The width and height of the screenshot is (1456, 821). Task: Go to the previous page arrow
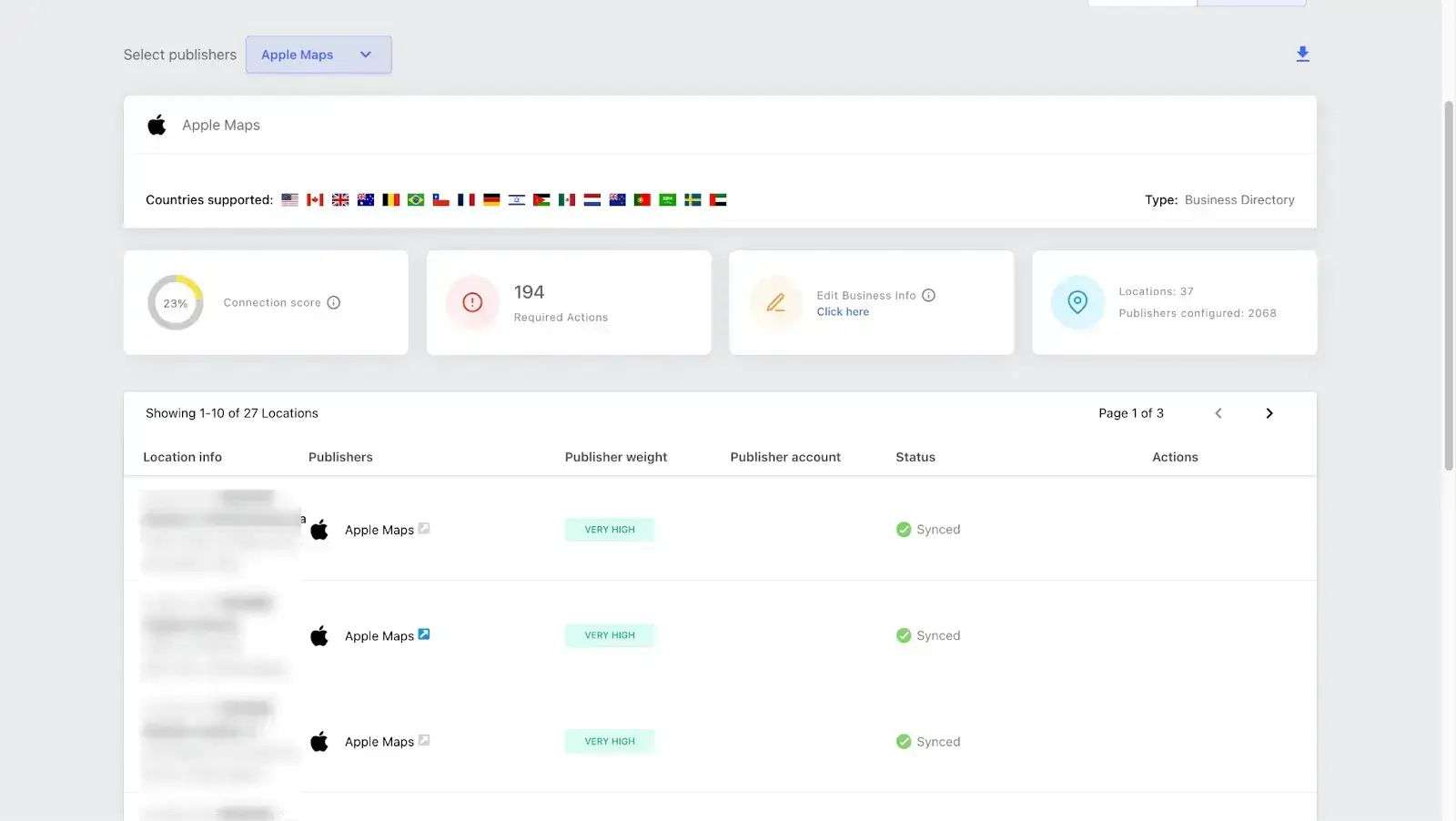1218,413
